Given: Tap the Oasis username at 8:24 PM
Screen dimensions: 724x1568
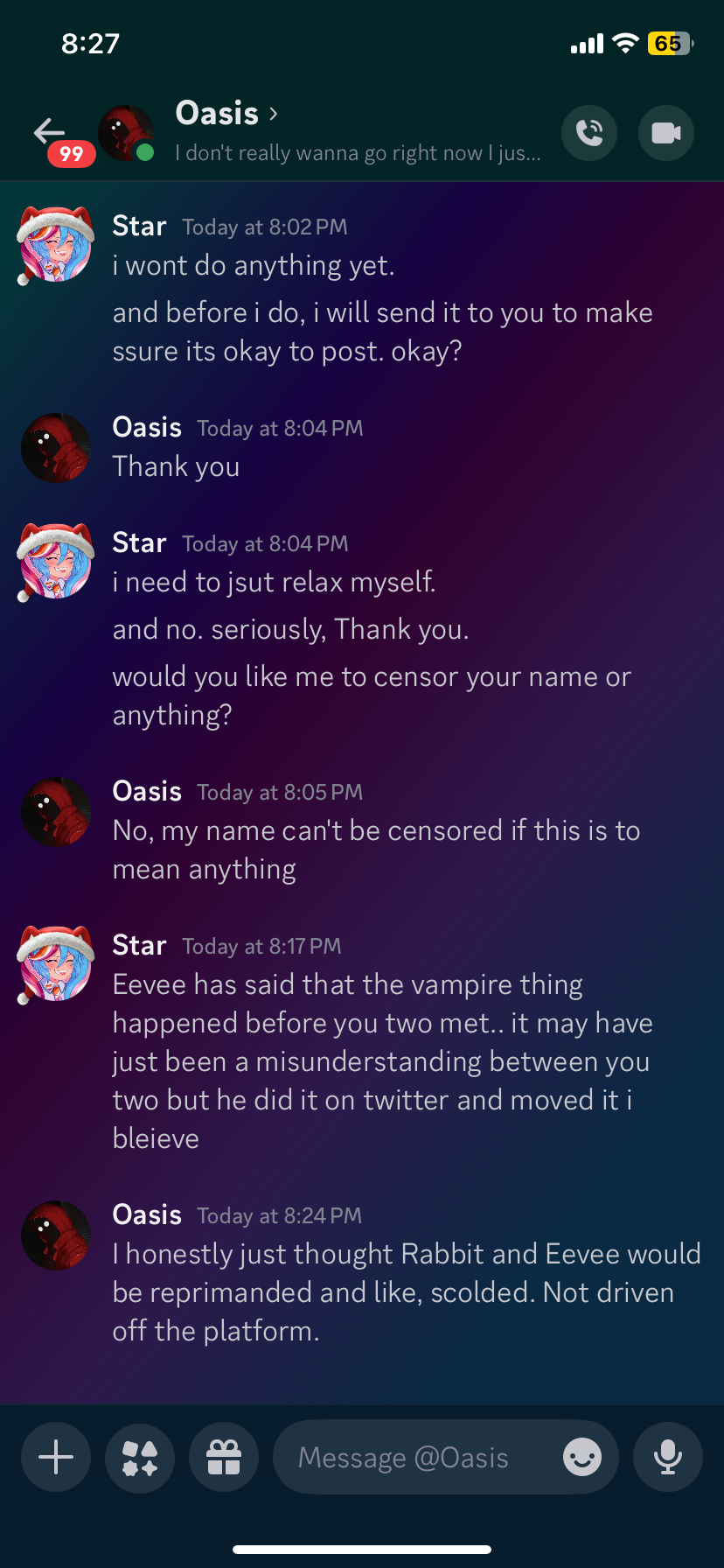Looking at the screenshot, I should click(147, 1214).
